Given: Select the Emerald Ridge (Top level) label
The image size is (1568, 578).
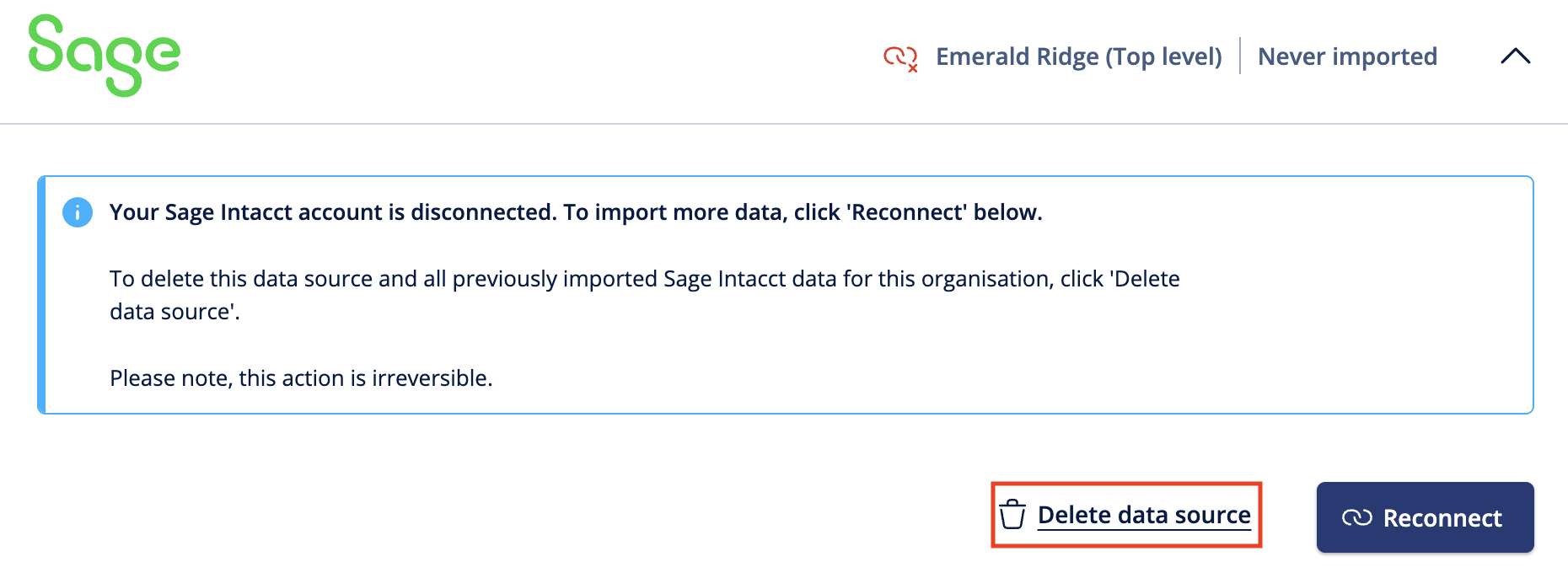Looking at the screenshot, I should pos(1078,56).
